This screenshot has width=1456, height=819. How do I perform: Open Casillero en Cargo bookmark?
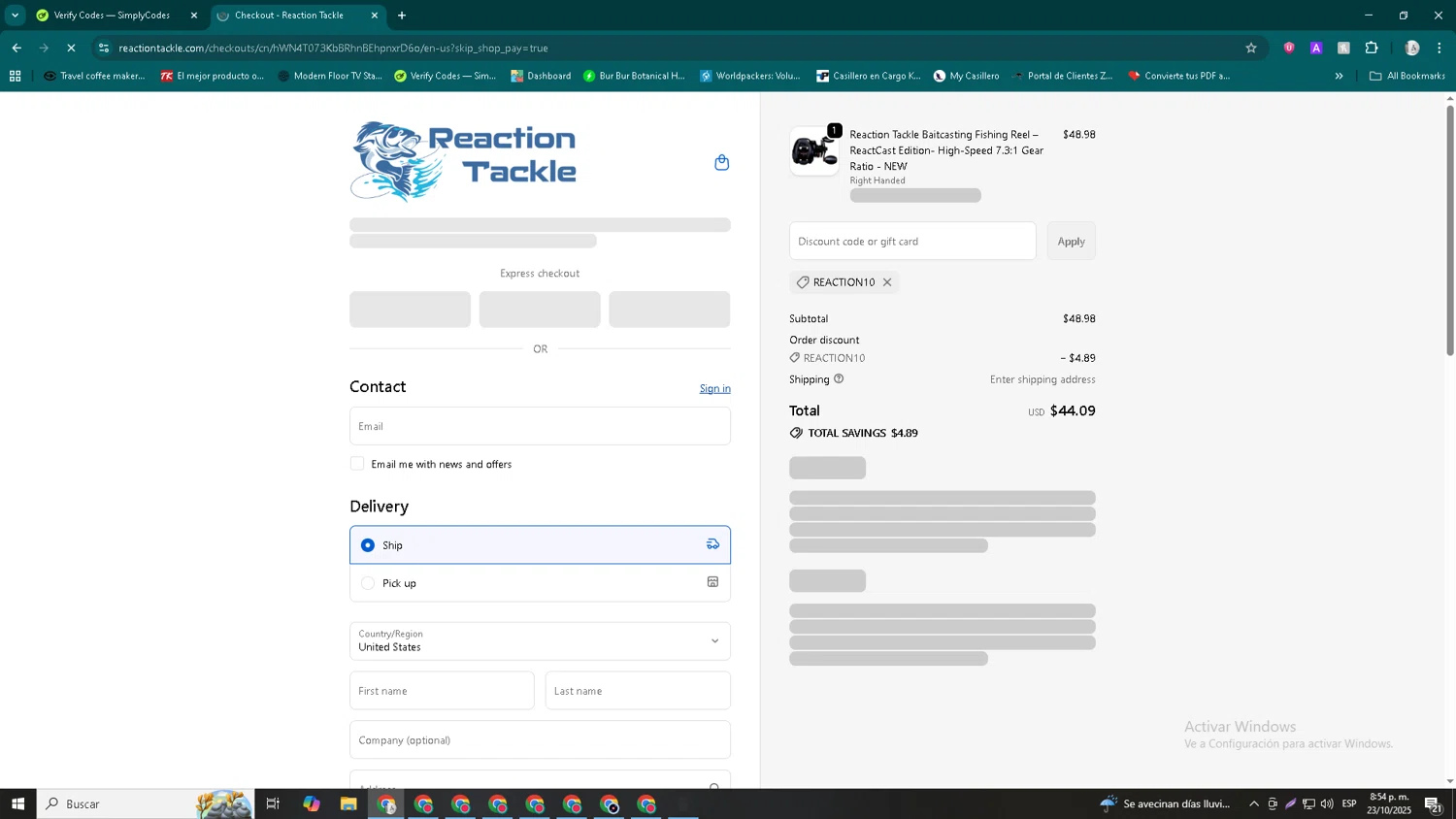868,76
